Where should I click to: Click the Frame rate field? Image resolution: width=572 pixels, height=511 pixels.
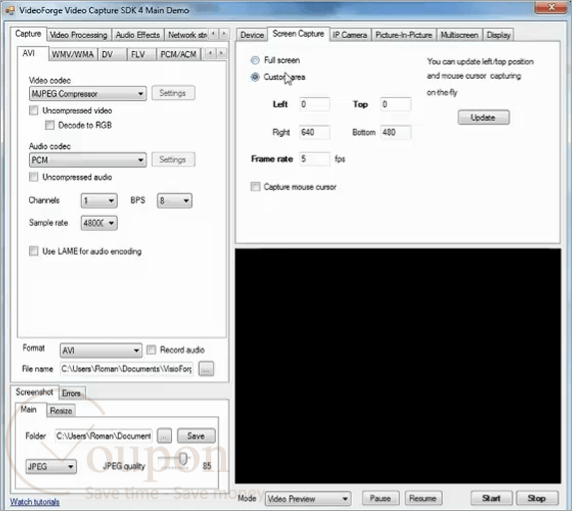[314, 159]
